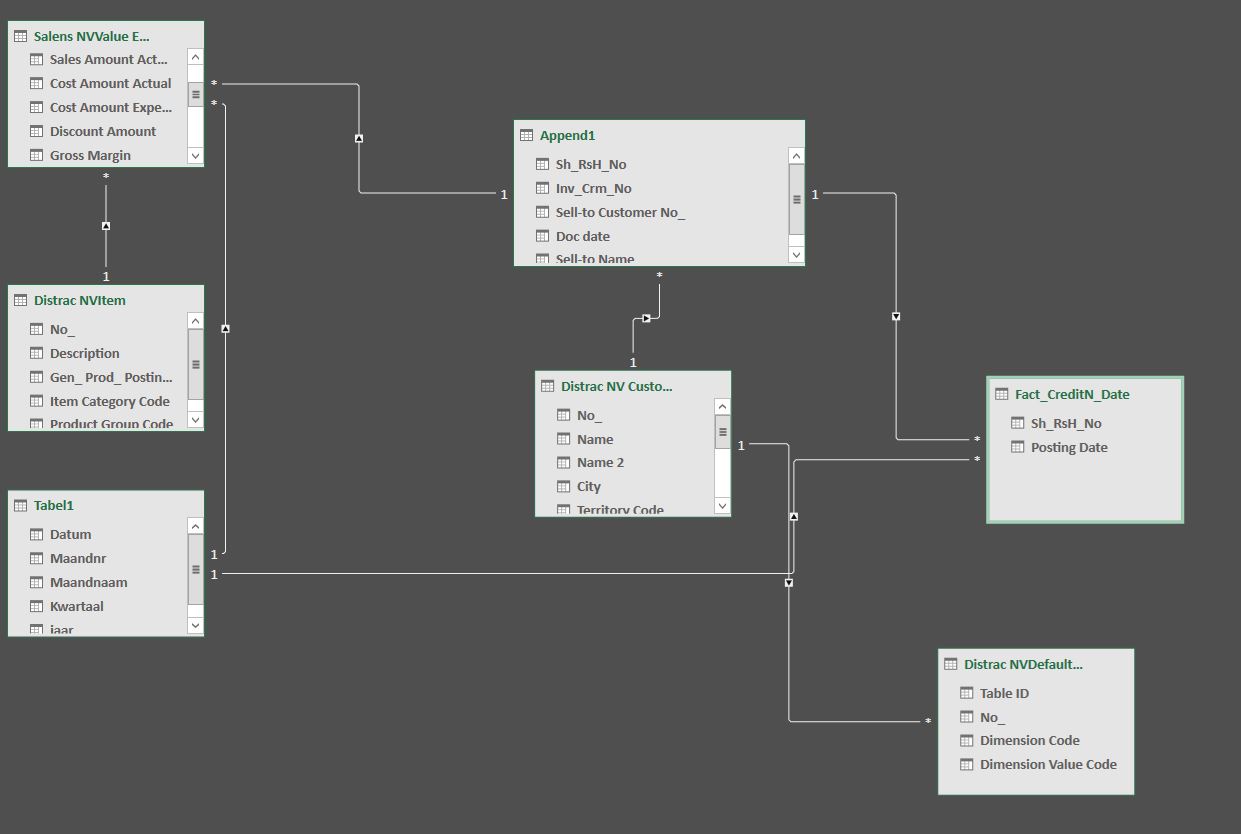The image size is (1241, 834).
Task: Select the Salens NVValue E... table title
Action: coord(92,36)
